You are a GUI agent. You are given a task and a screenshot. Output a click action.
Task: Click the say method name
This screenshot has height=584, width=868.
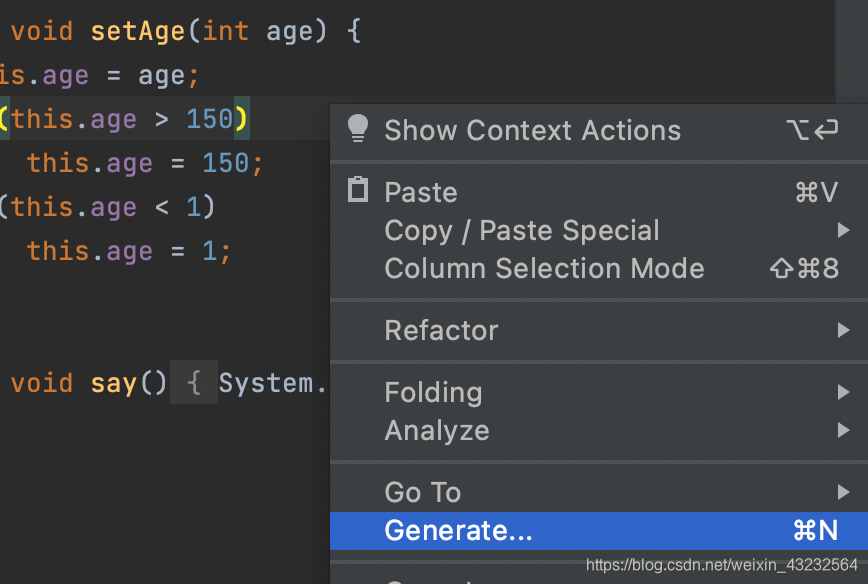coord(114,383)
